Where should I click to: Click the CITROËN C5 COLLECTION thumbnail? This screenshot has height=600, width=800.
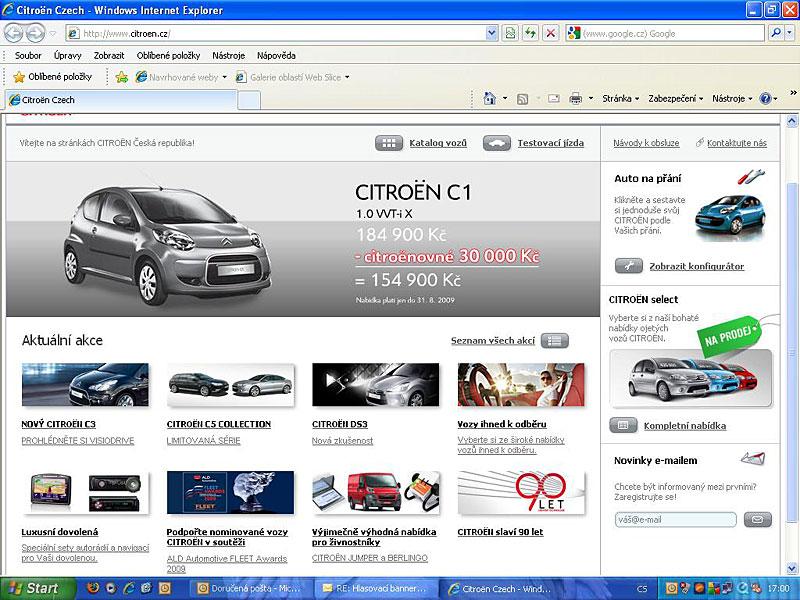[231, 385]
